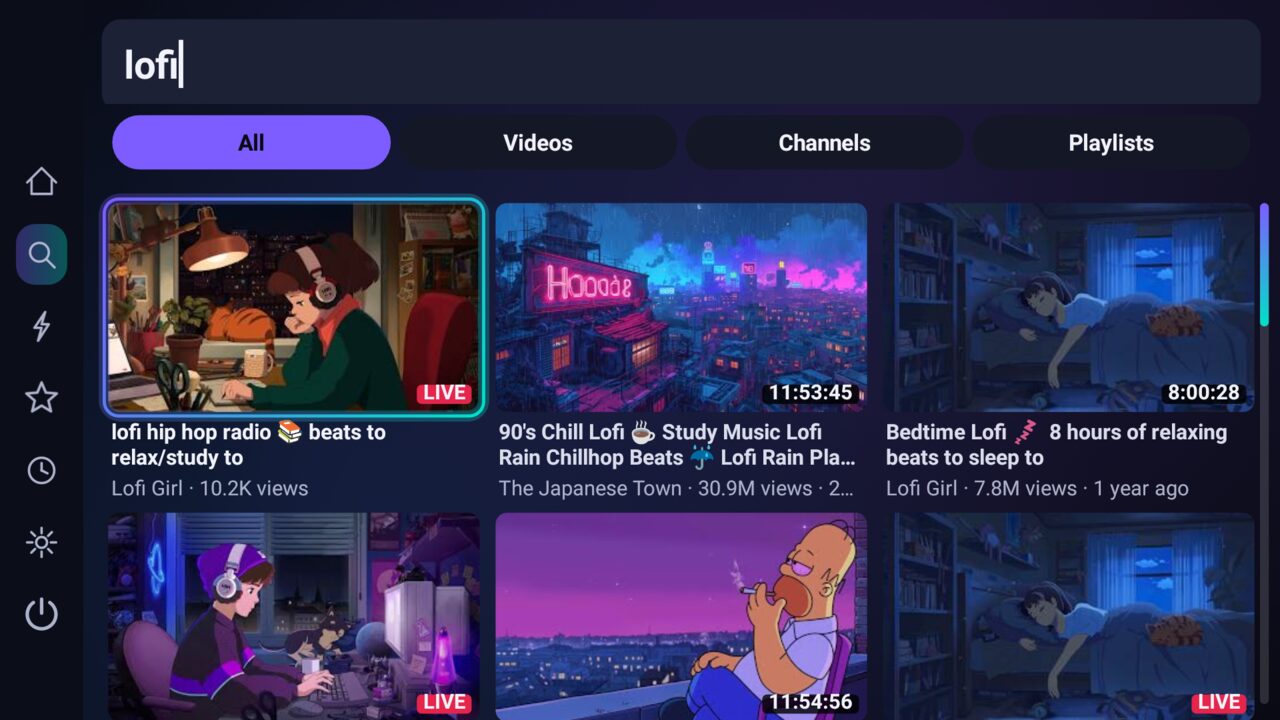Select the Search magnifier icon in sidebar
This screenshot has width=1280, height=720.
click(x=41, y=254)
